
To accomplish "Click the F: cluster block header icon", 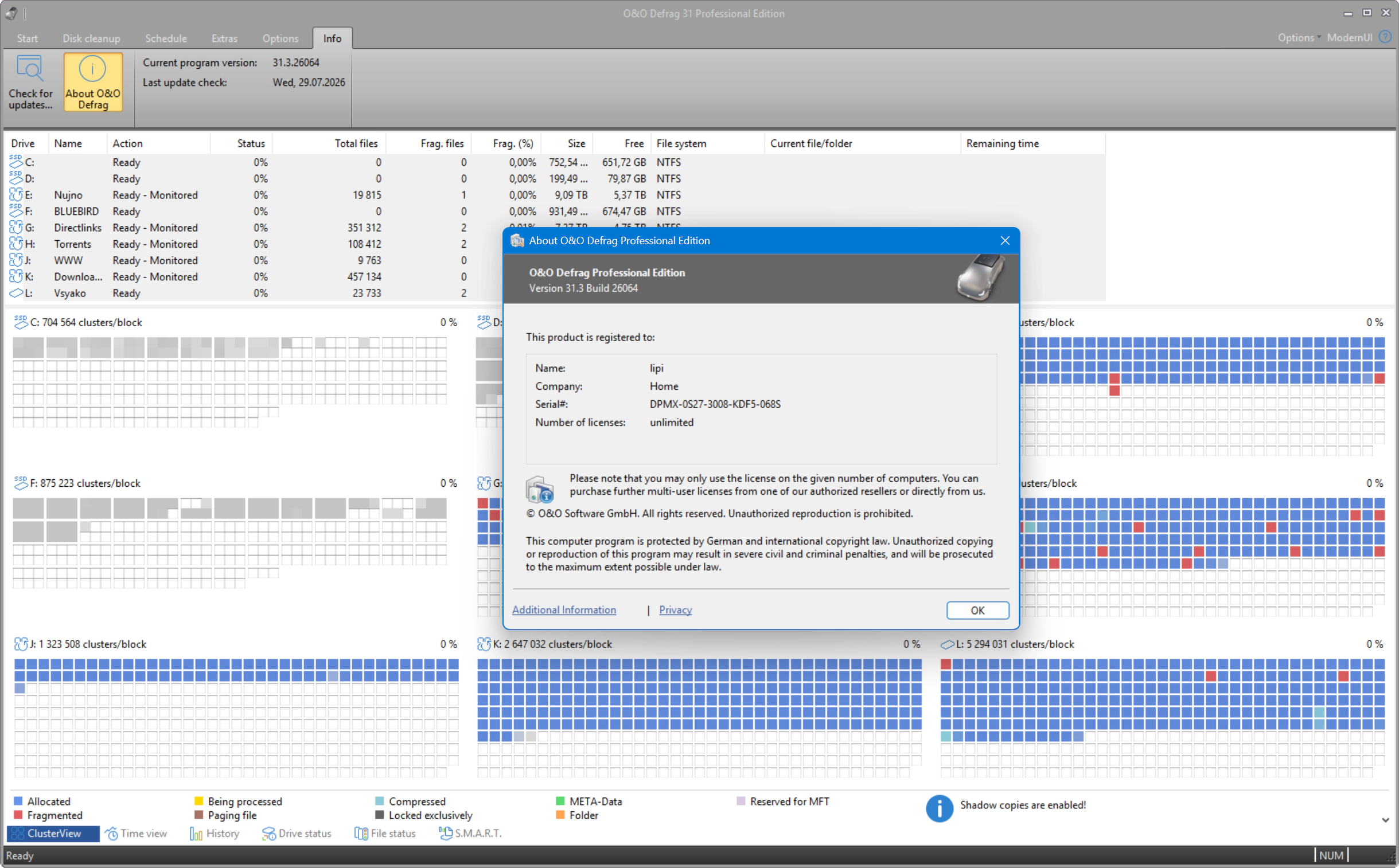I will point(21,483).
